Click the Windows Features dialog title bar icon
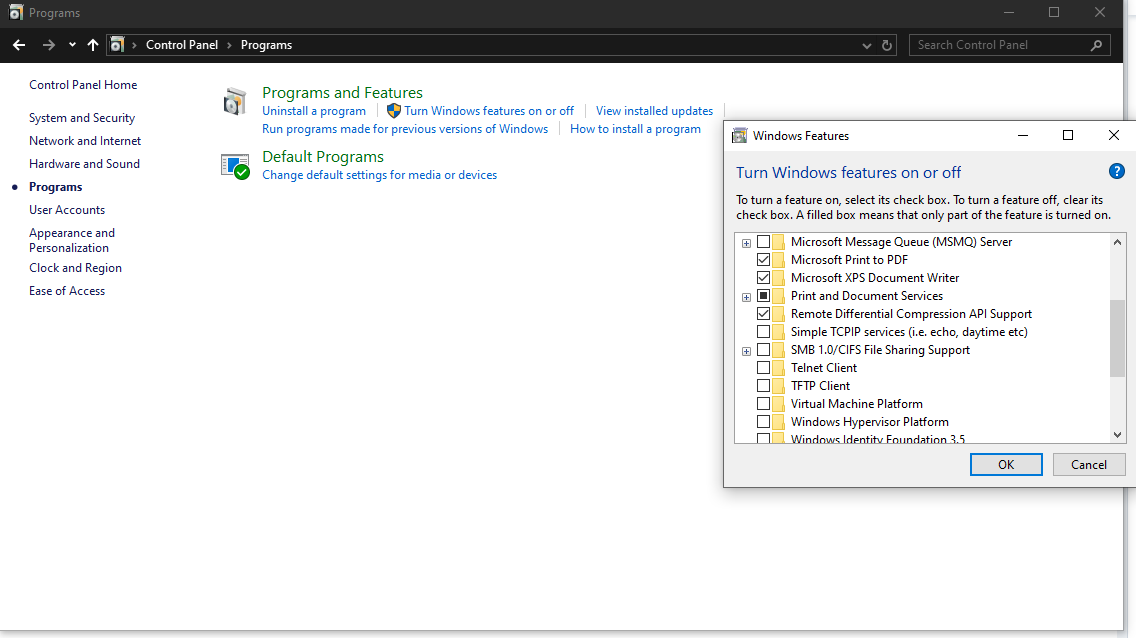 (740, 135)
